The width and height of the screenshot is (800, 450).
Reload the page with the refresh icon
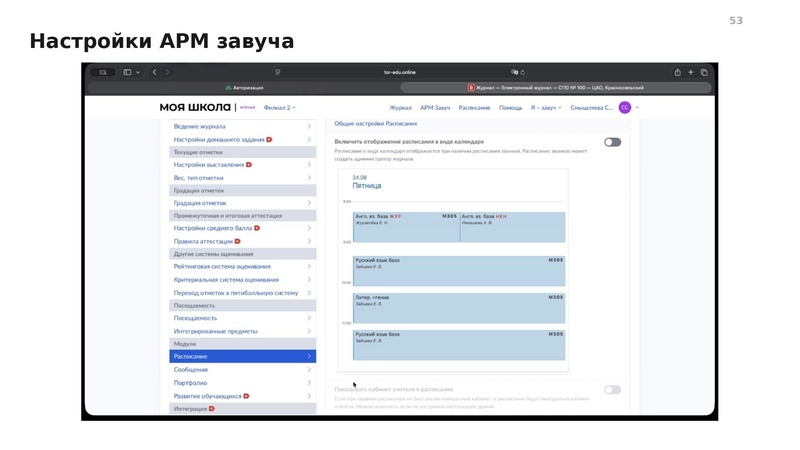[x=523, y=72]
